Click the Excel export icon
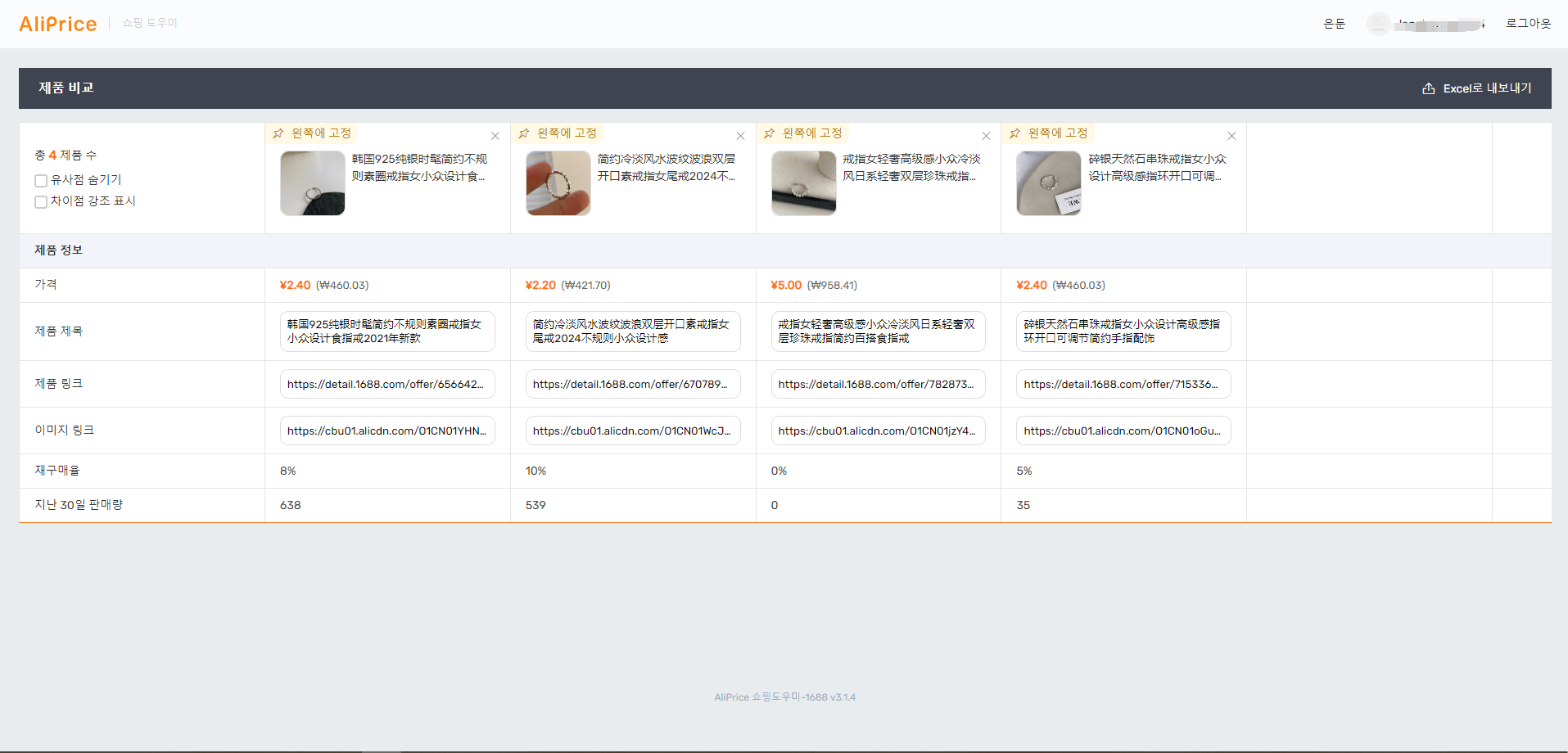The width and height of the screenshot is (1568, 753). click(x=1429, y=88)
